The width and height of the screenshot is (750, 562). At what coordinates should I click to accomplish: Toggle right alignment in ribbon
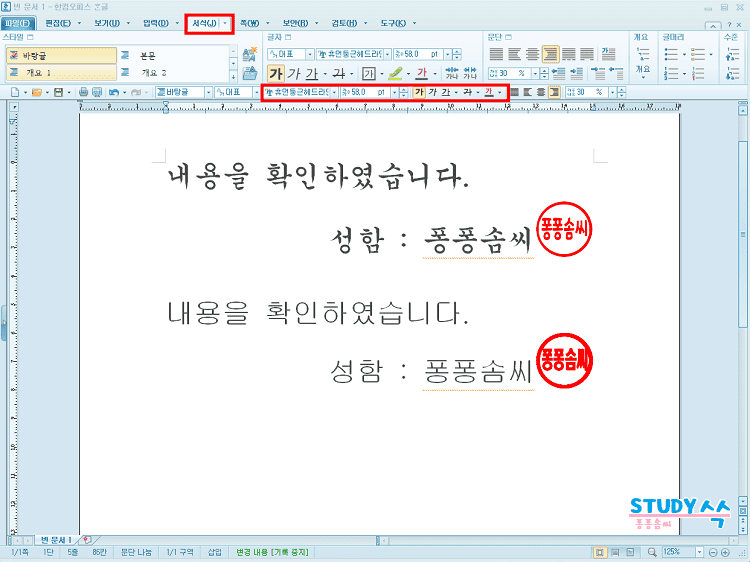(551, 54)
